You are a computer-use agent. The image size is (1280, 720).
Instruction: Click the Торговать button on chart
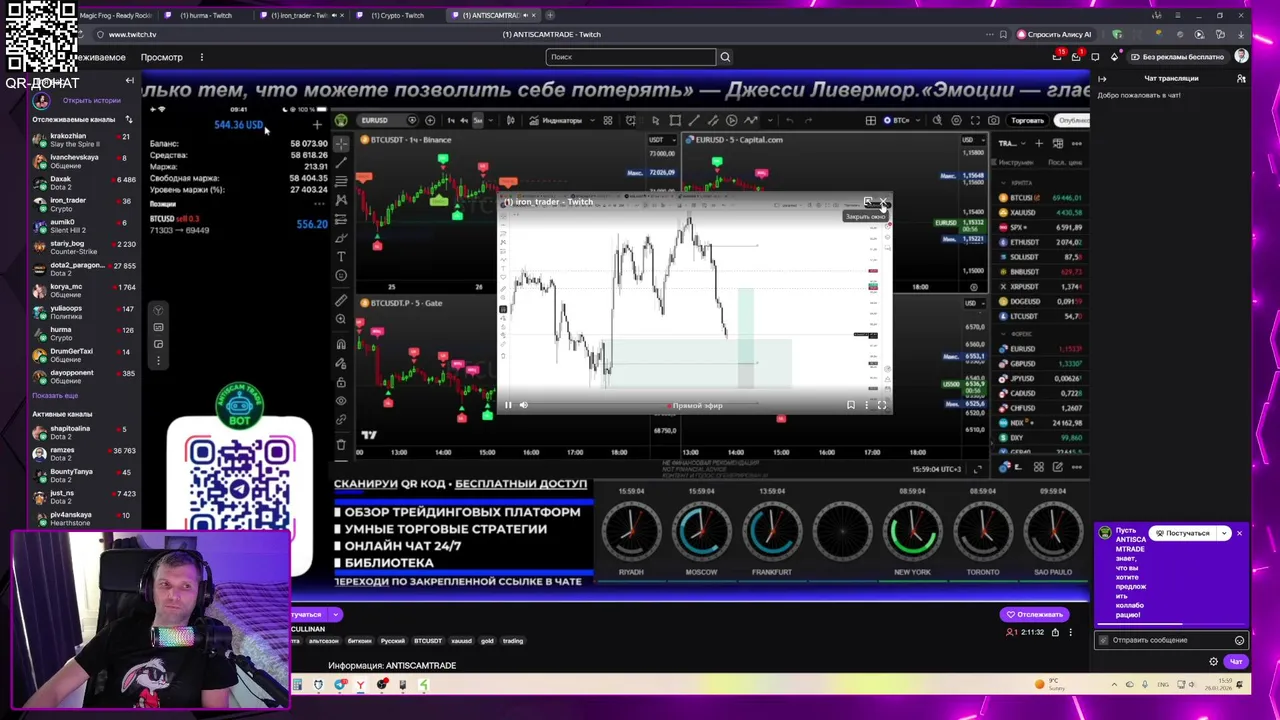tap(1027, 120)
